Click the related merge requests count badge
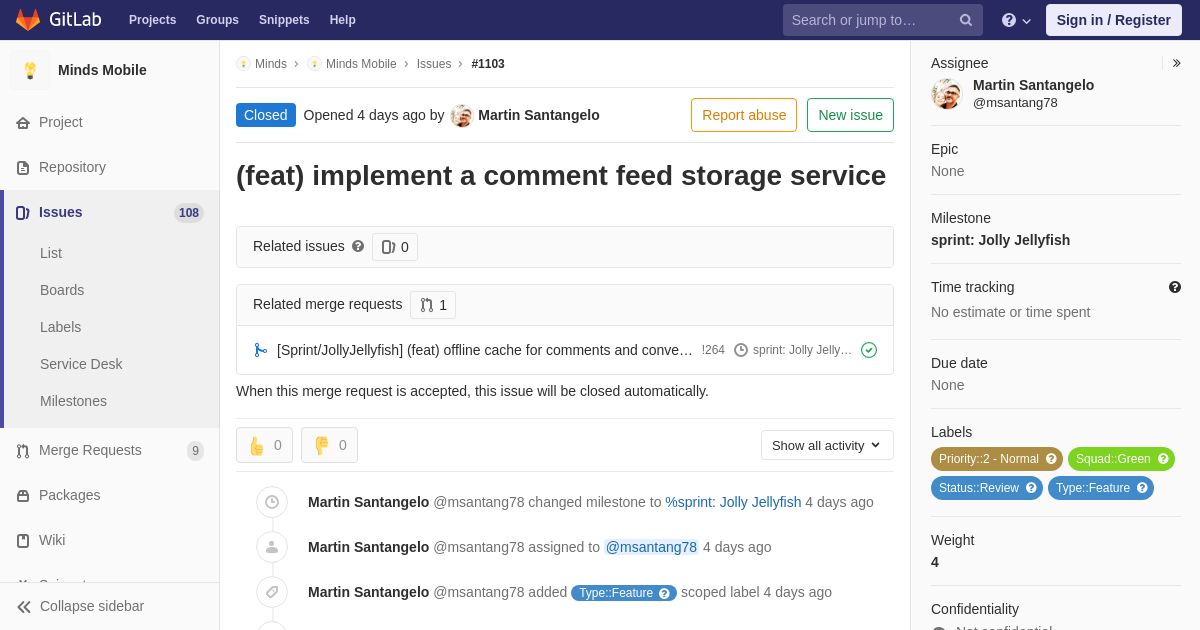The image size is (1200, 630). pyautogui.click(x=433, y=305)
